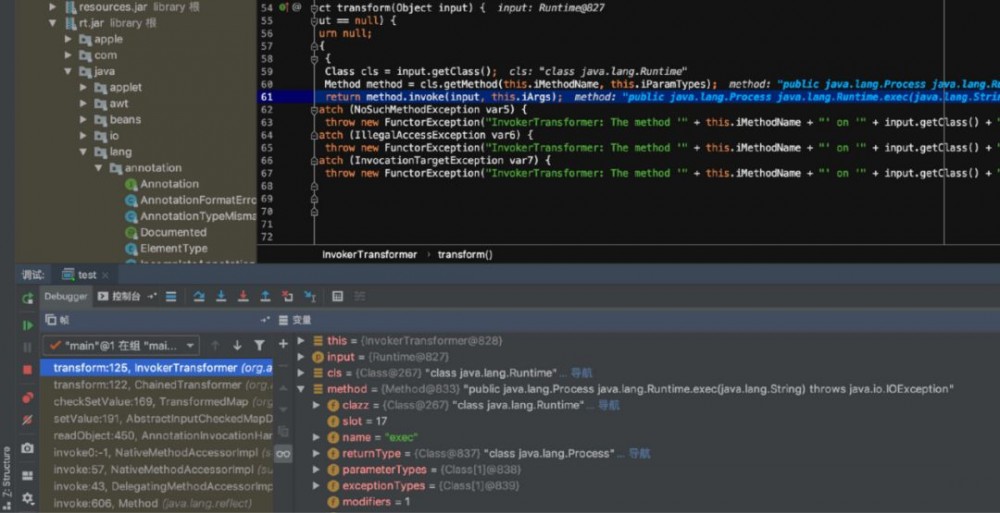Close the test debug session tab
Image resolution: width=1000 pixels, height=513 pixels.
click(105, 276)
